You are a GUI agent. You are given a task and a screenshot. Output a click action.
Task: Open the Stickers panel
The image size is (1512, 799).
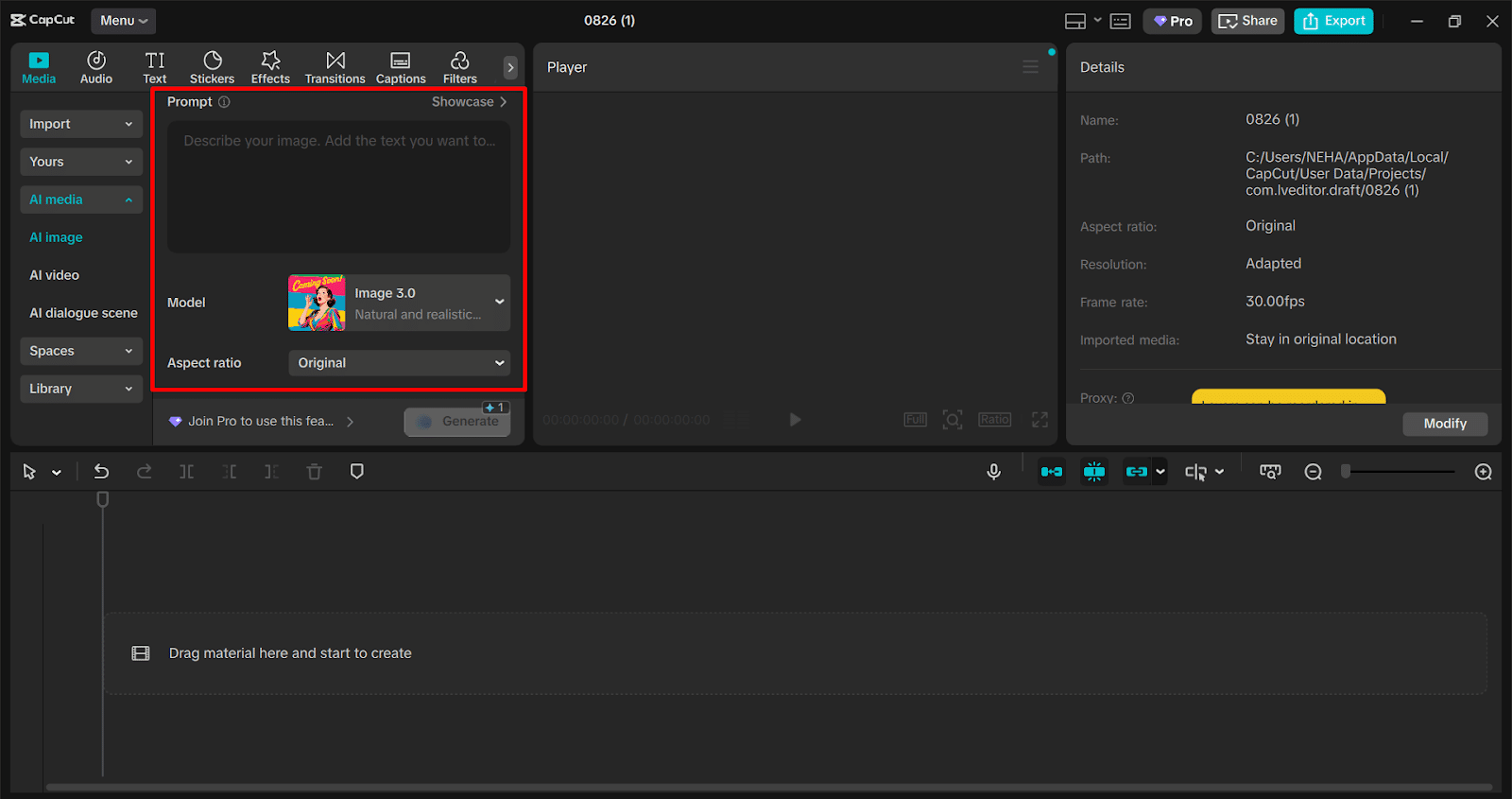point(212,68)
